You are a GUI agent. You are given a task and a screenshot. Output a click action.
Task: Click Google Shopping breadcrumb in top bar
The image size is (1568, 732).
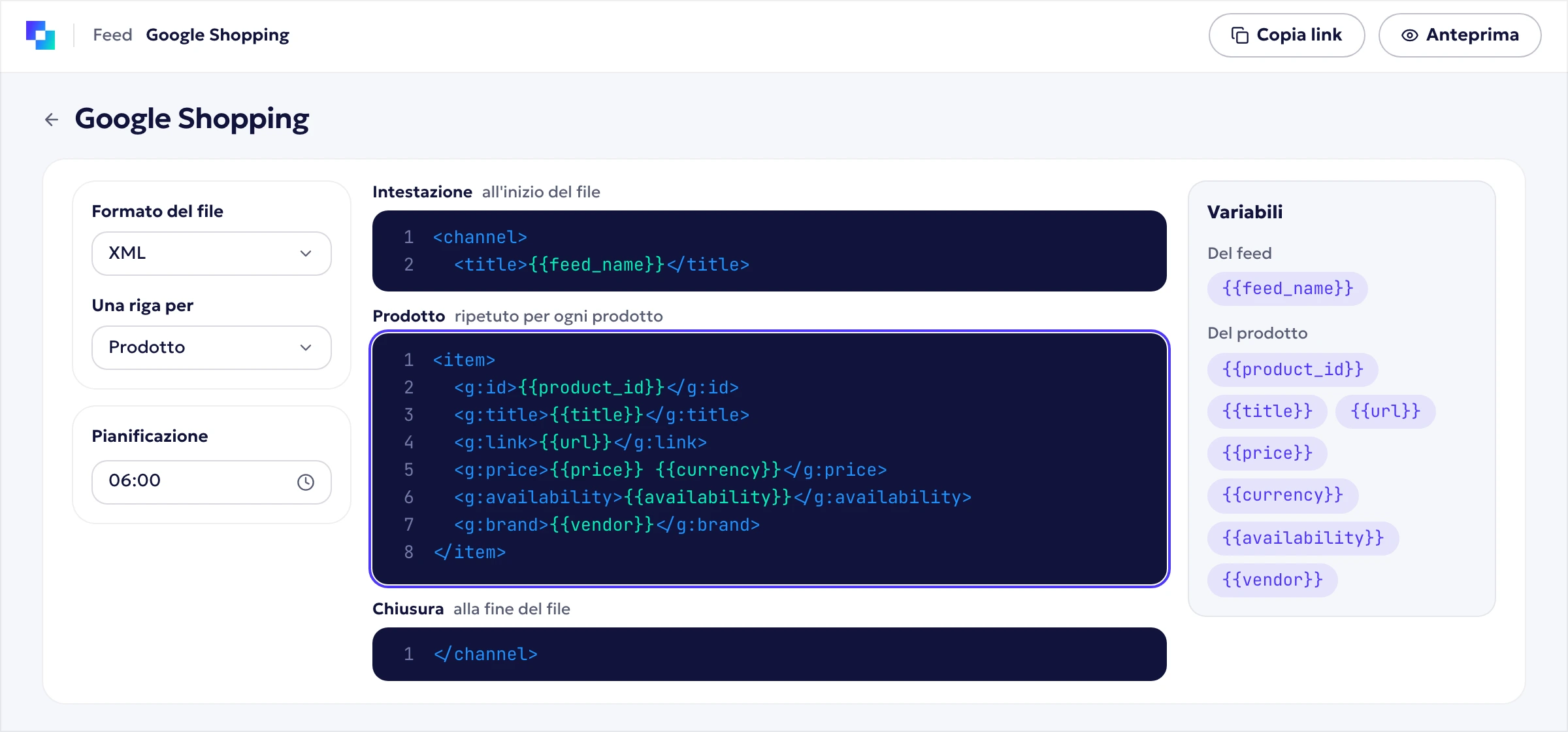click(x=218, y=35)
